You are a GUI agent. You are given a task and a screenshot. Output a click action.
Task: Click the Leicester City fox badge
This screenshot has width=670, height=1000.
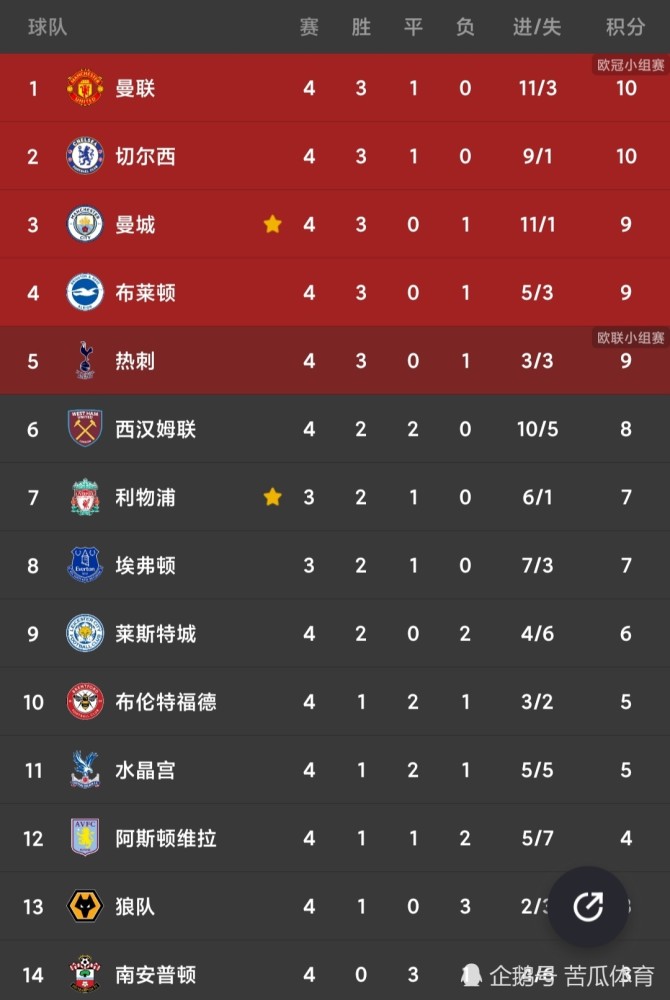pyautogui.click(x=85, y=633)
